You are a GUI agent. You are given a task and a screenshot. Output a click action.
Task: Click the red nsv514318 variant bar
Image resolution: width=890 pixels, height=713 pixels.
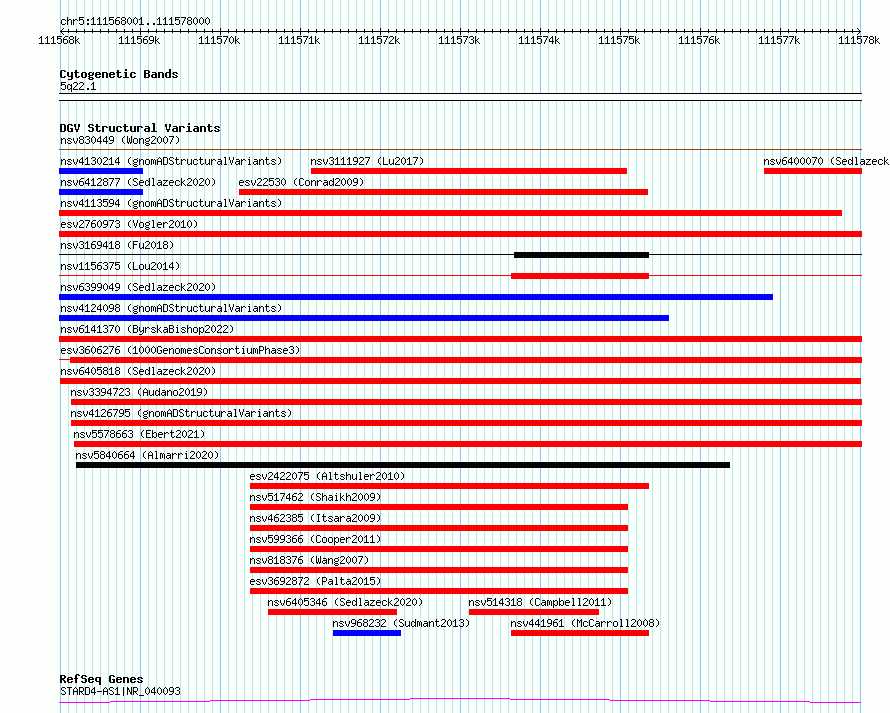pos(534,612)
